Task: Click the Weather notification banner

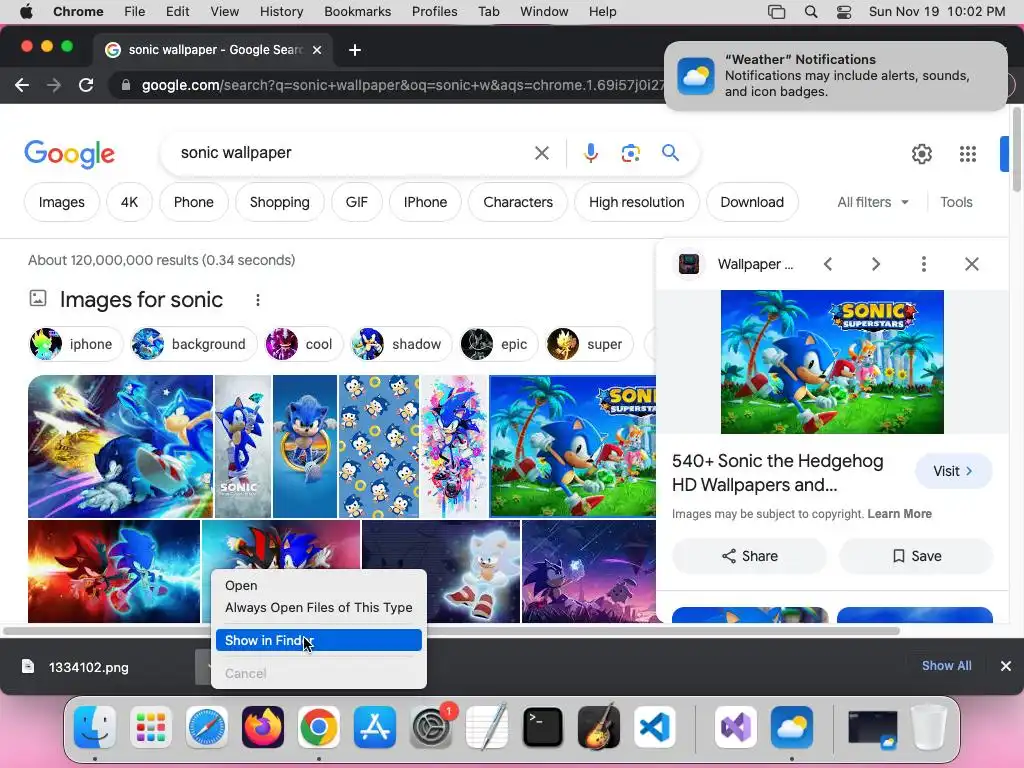Action: [835, 76]
